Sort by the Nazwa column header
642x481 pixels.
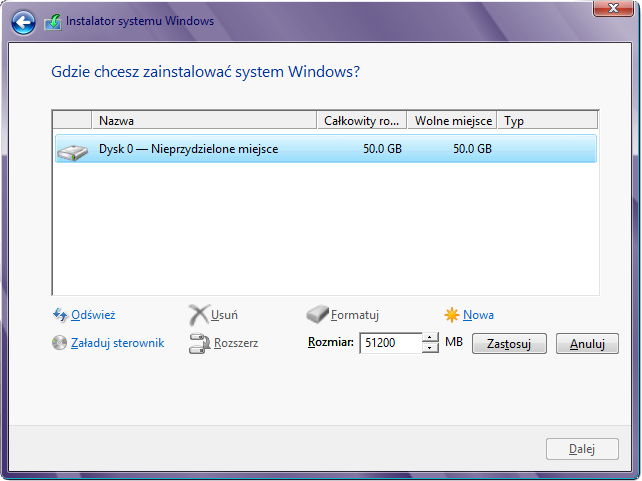204,120
